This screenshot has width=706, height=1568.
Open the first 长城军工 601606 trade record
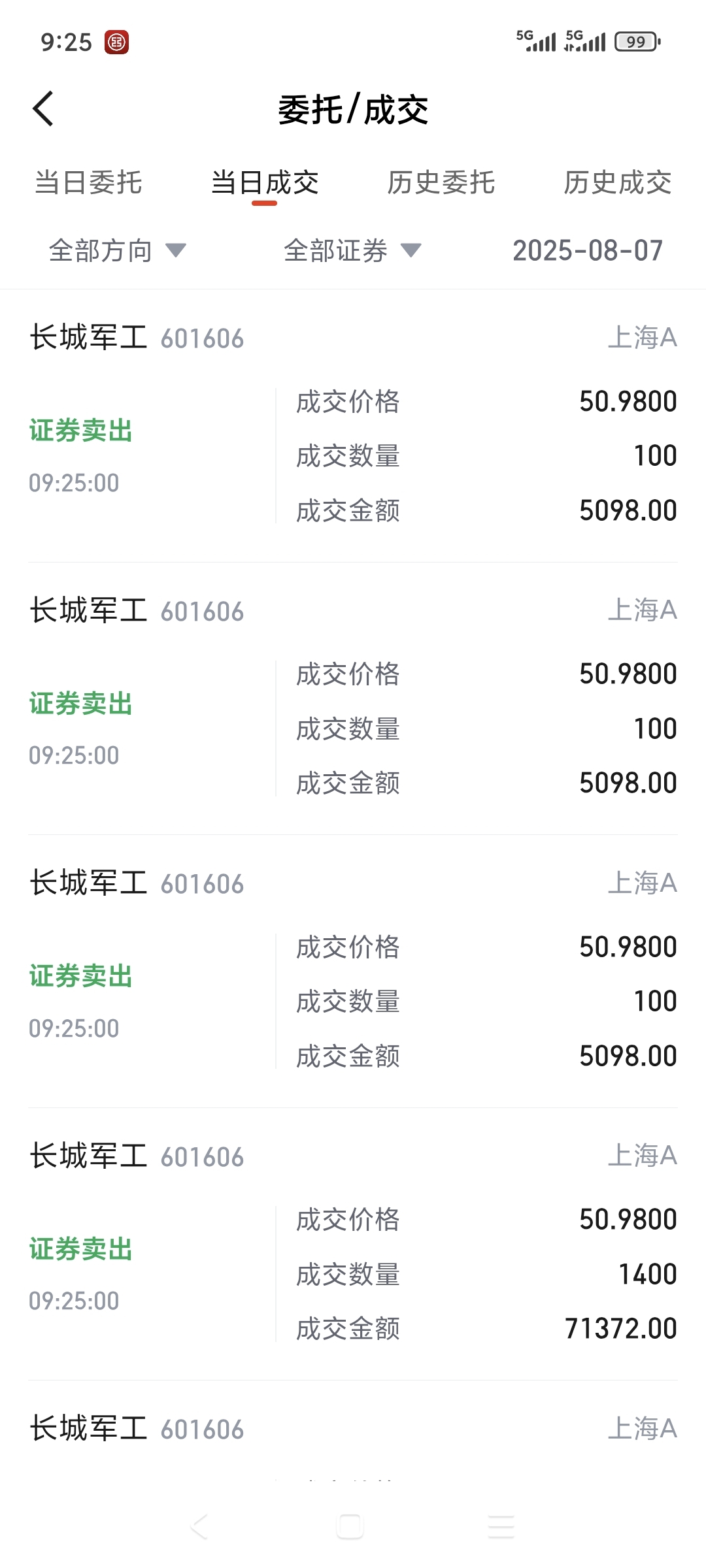pos(353,426)
